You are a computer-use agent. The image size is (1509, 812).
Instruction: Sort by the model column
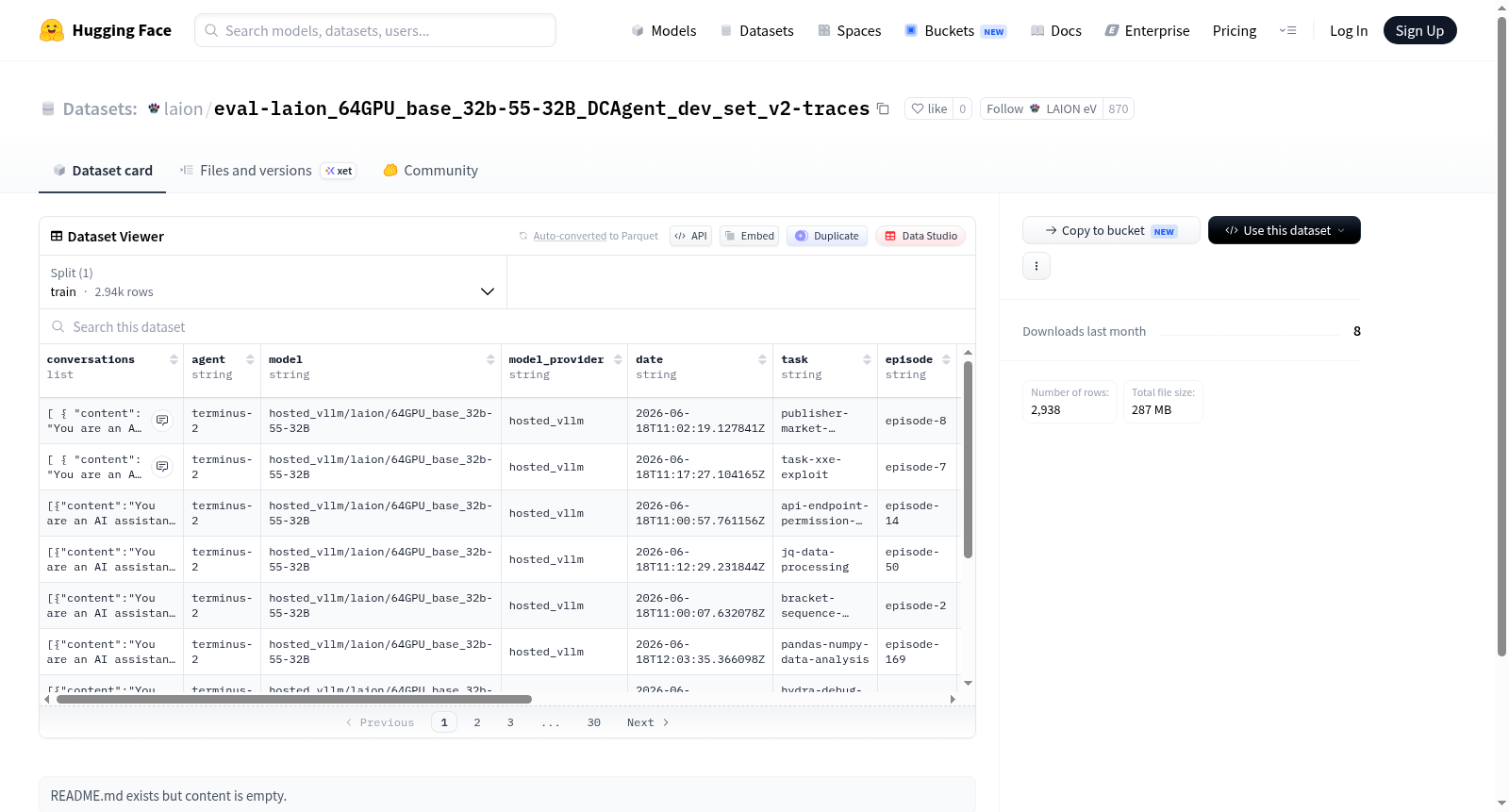490,359
